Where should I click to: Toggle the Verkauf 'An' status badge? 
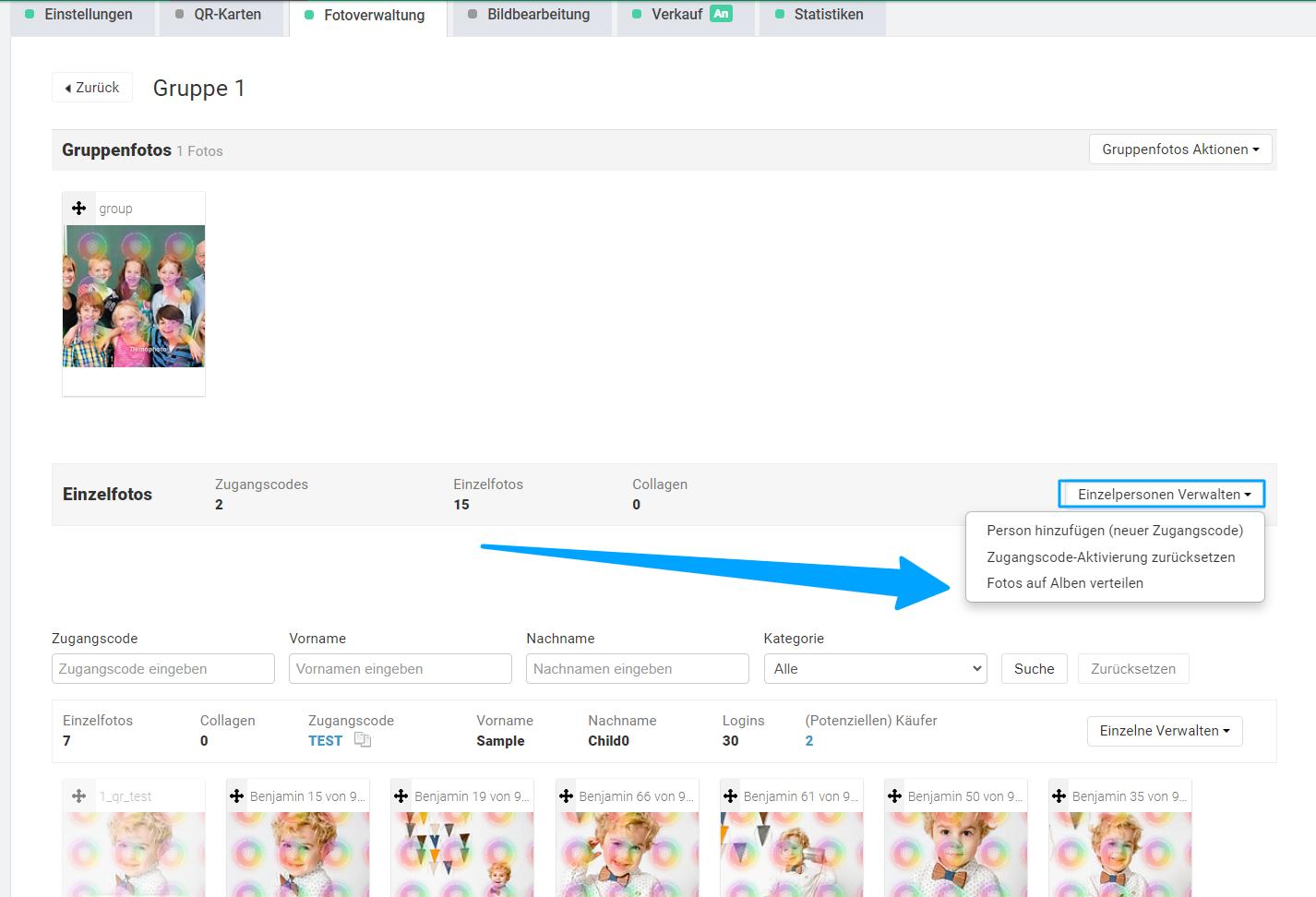722,14
